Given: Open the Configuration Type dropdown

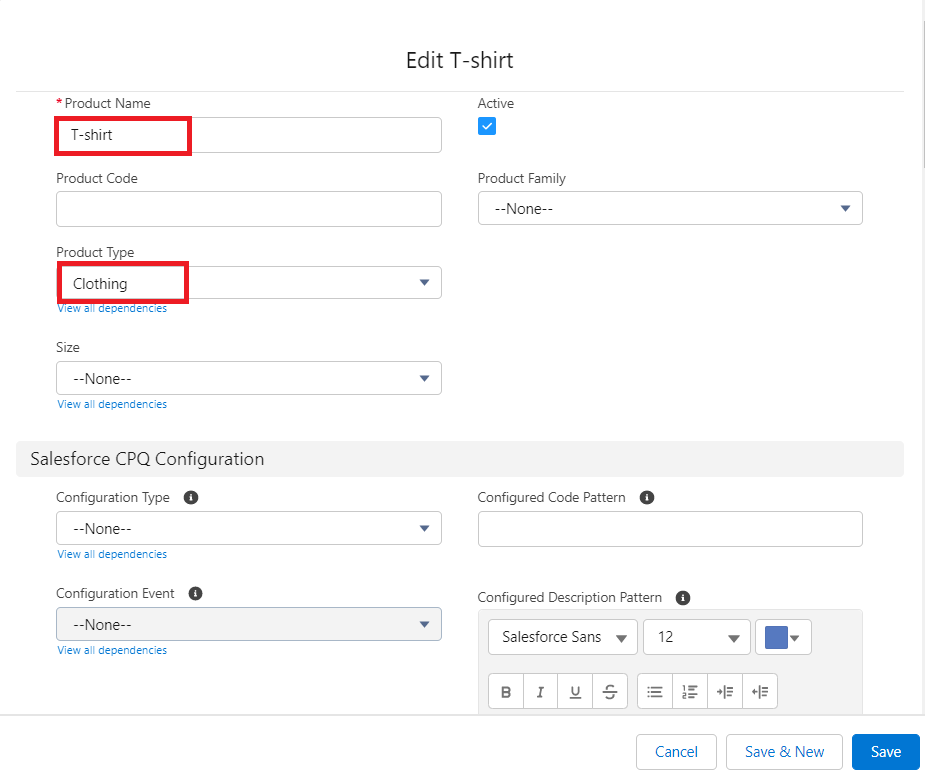Looking at the screenshot, I should coord(248,528).
